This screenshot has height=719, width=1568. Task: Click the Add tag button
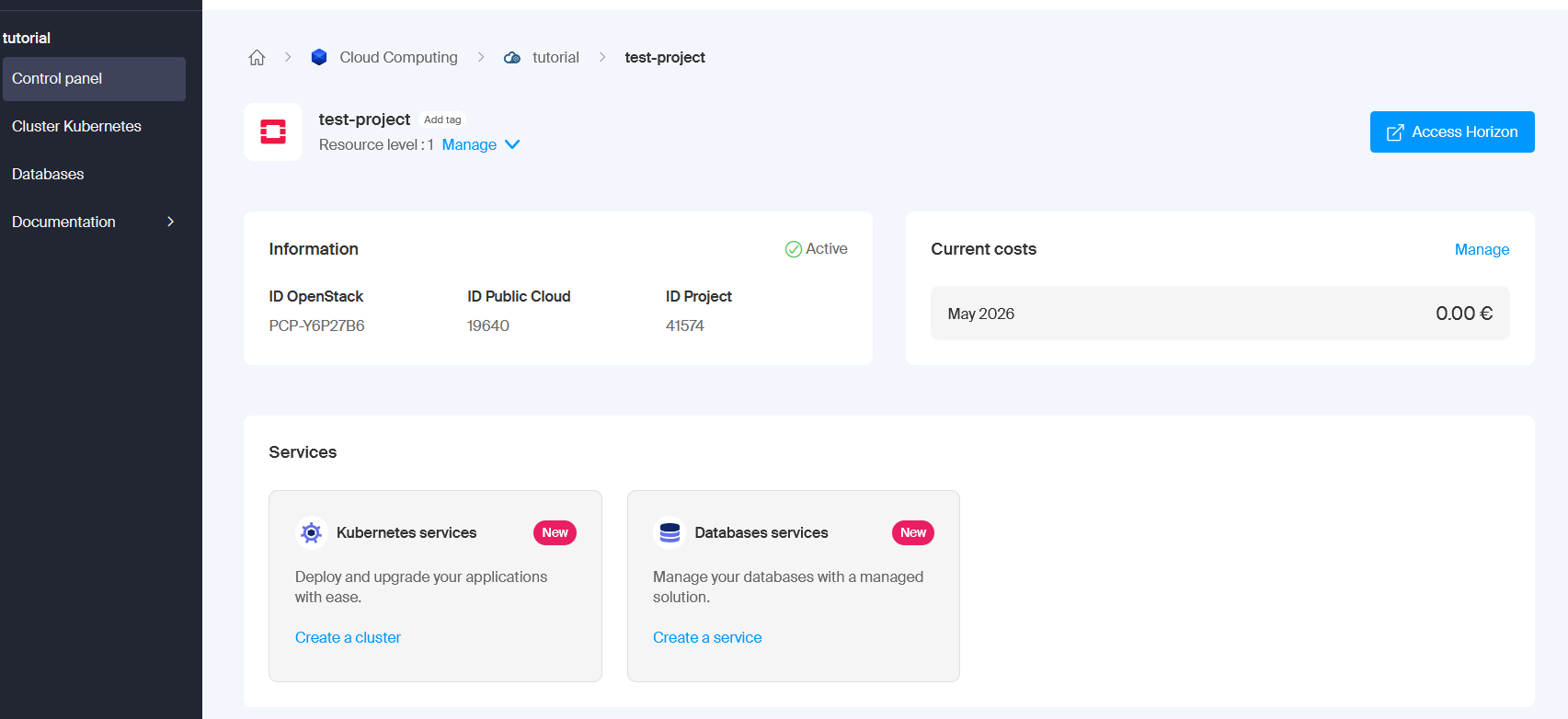point(442,120)
